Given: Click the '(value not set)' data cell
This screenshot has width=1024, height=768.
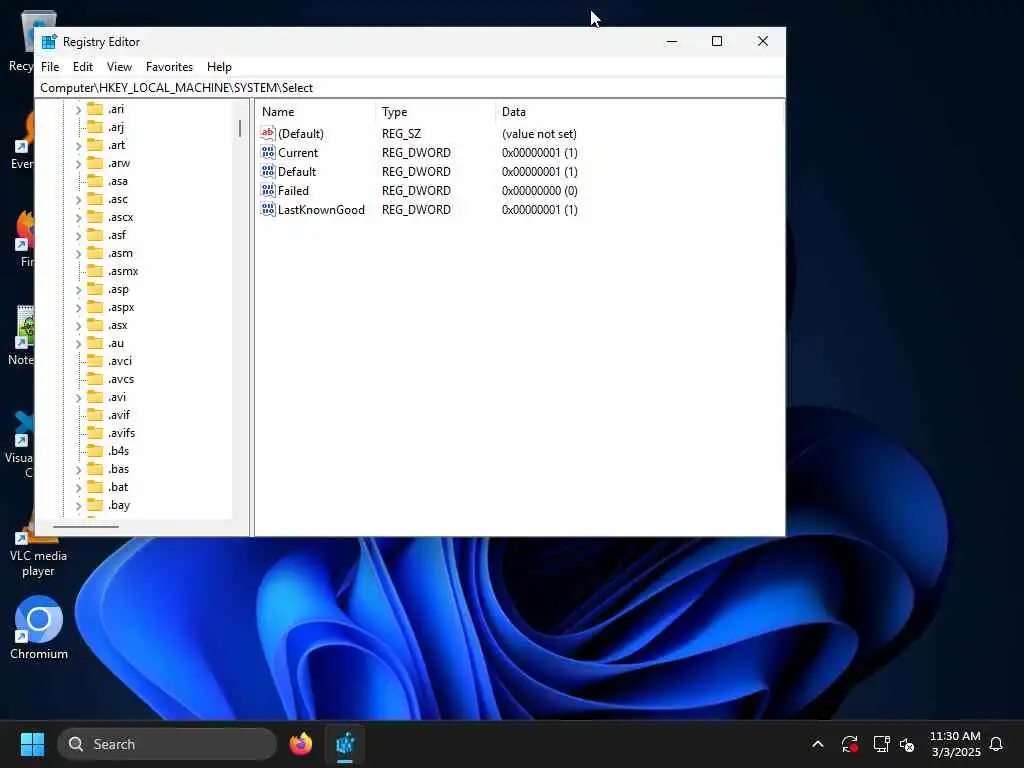Looking at the screenshot, I should [x=539, y=133].
